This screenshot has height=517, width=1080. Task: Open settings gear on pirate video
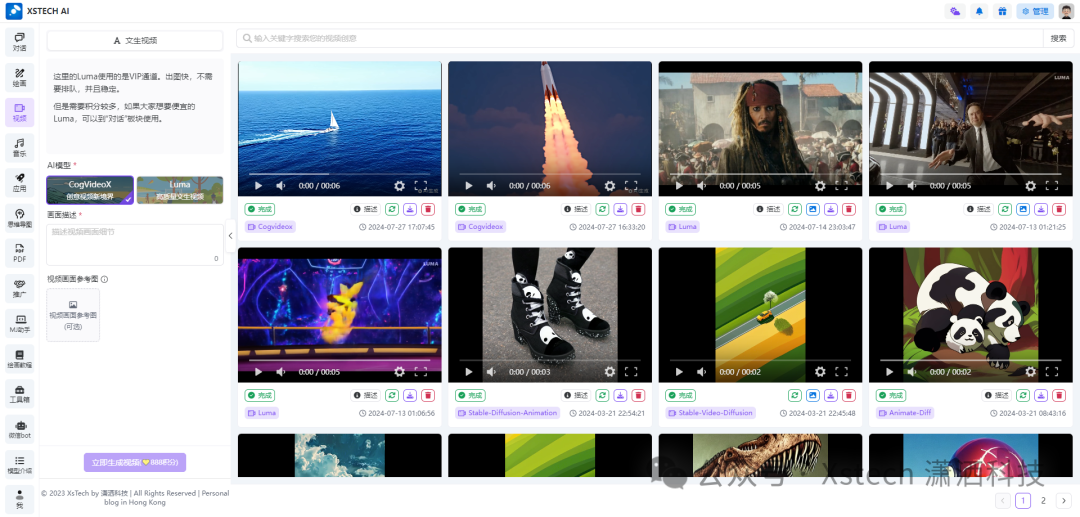click(820, 186)
